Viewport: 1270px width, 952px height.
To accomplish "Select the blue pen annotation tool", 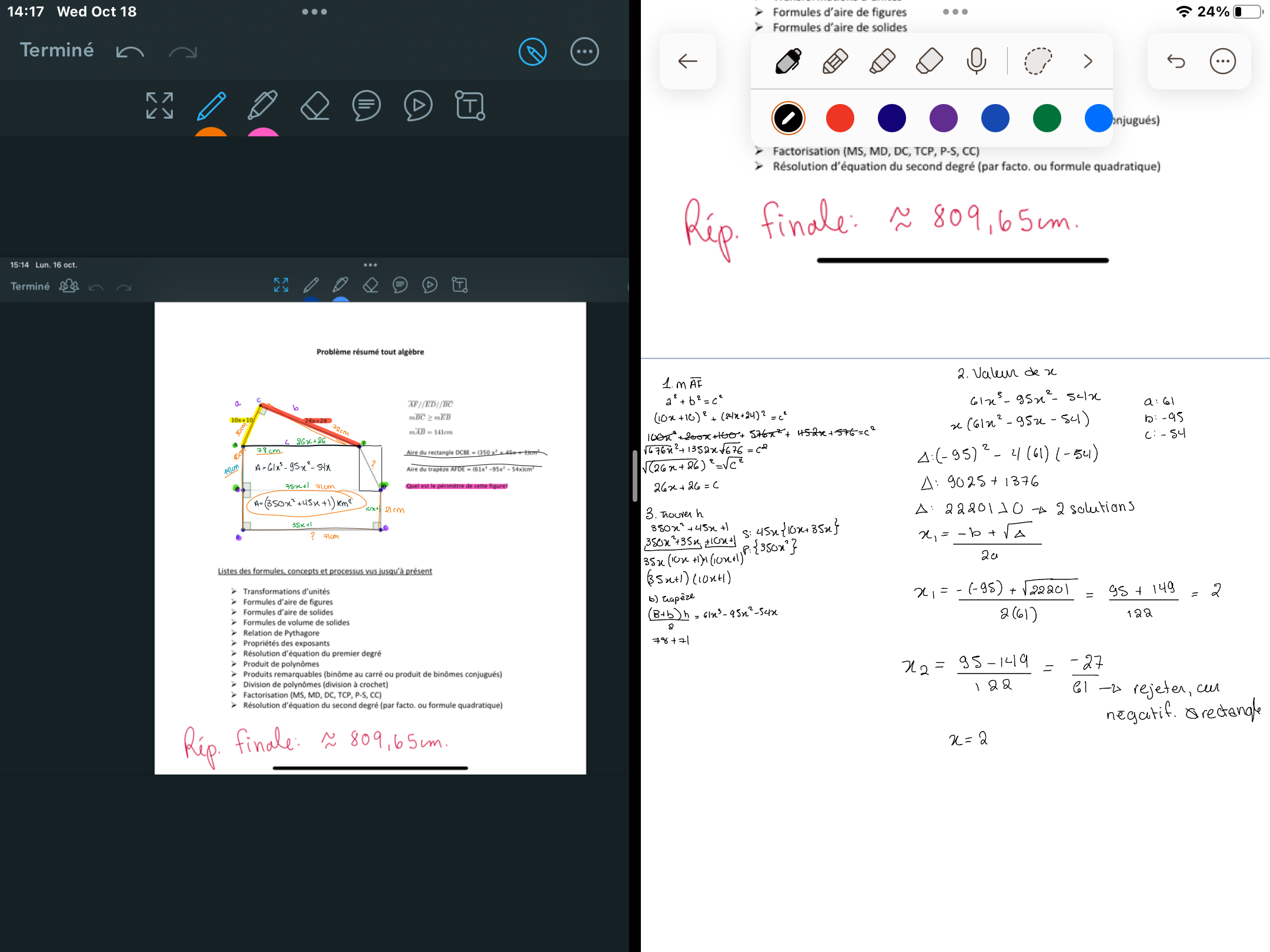I will 211,106.
